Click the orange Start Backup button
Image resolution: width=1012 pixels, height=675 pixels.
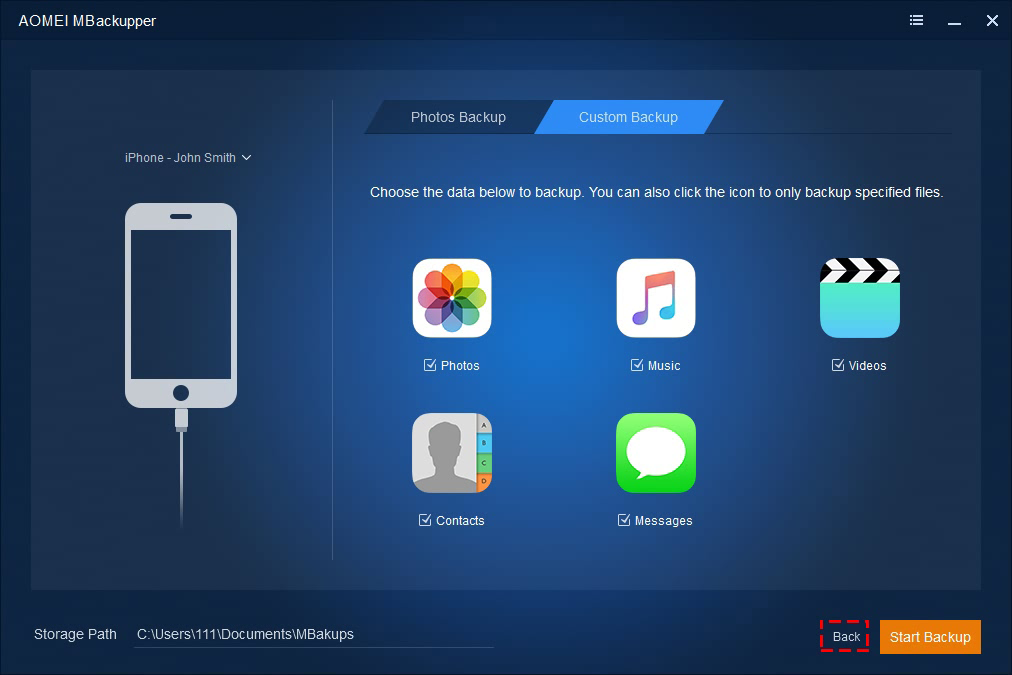pyautogui.click(x=930, y=637)
